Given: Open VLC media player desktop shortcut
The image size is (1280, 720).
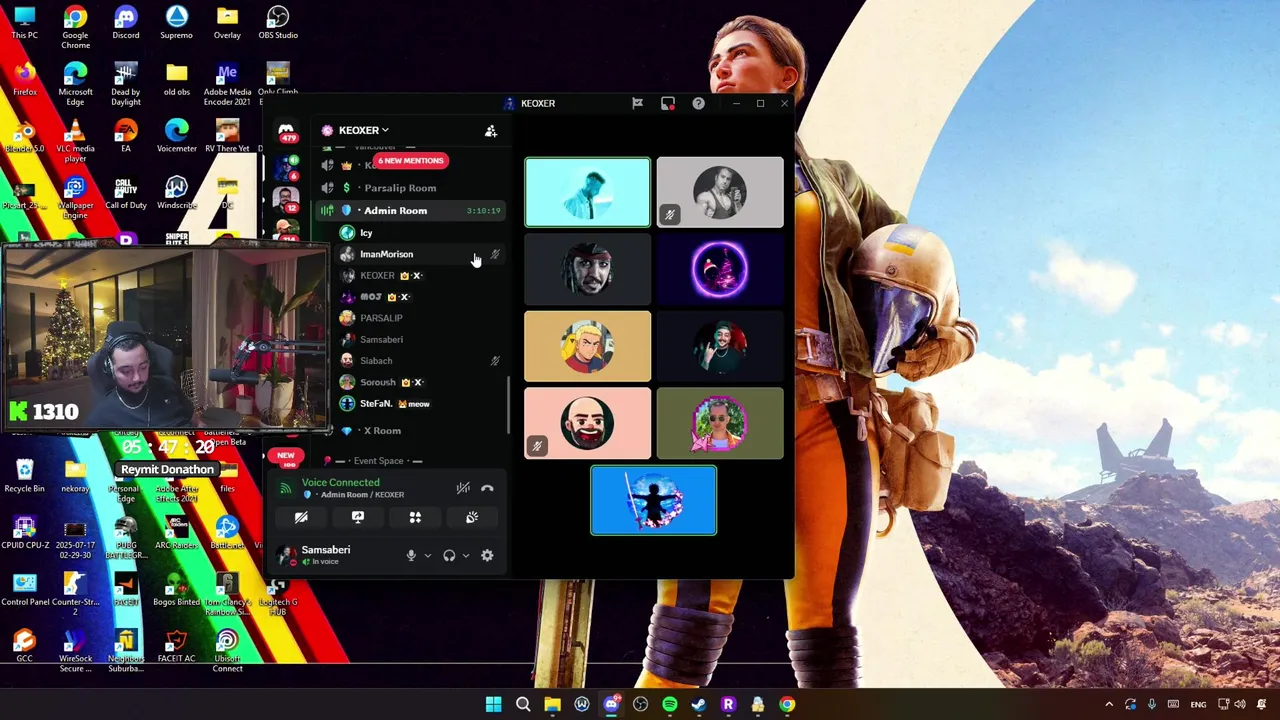Looking at the screenshot, I should 75,141.
